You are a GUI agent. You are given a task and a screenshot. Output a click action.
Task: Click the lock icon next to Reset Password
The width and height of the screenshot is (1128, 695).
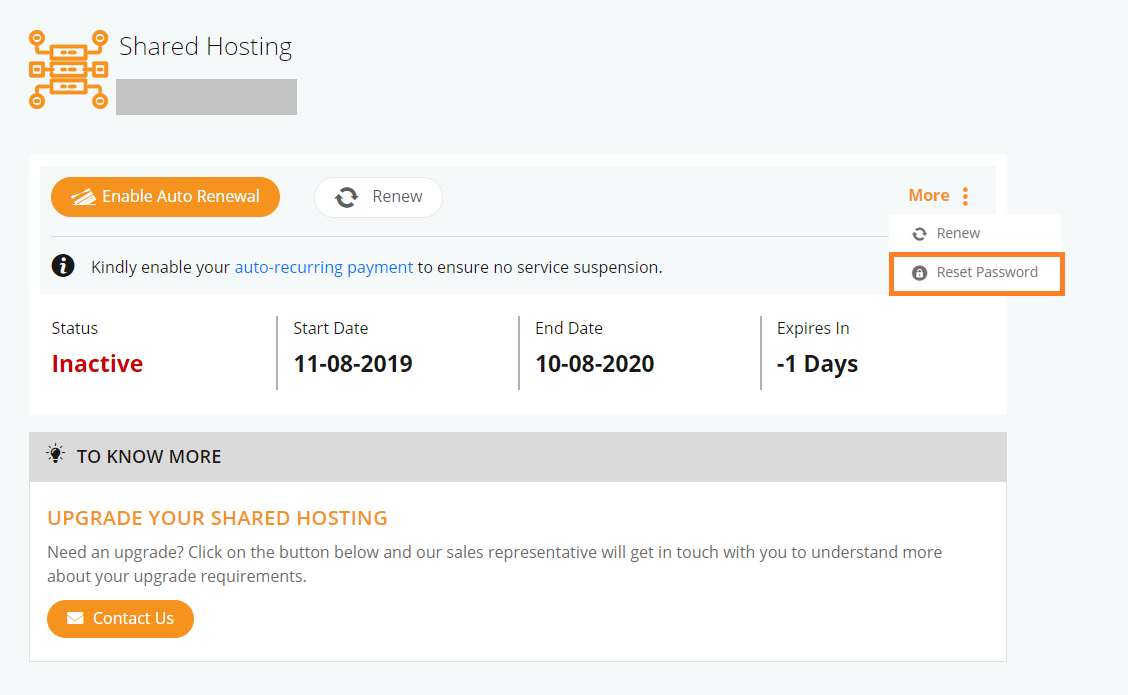919,273
